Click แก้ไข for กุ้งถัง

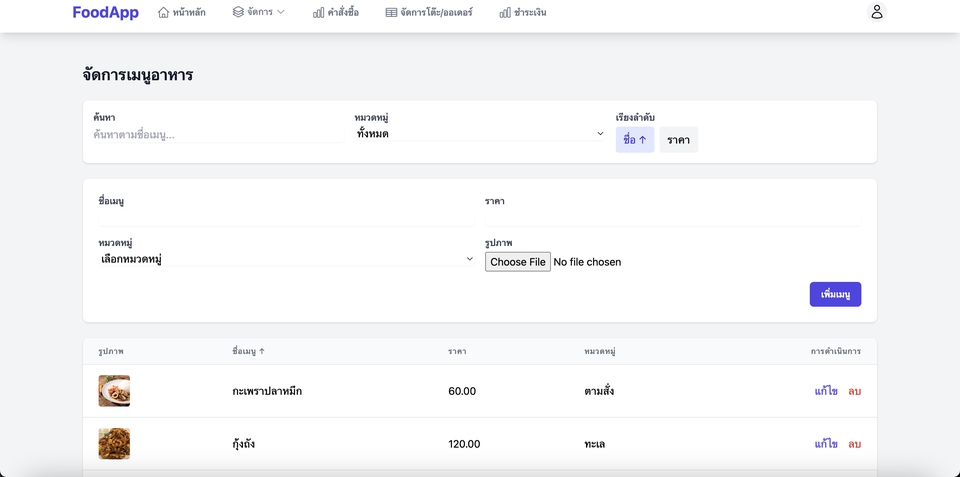[x=827, y=444]
